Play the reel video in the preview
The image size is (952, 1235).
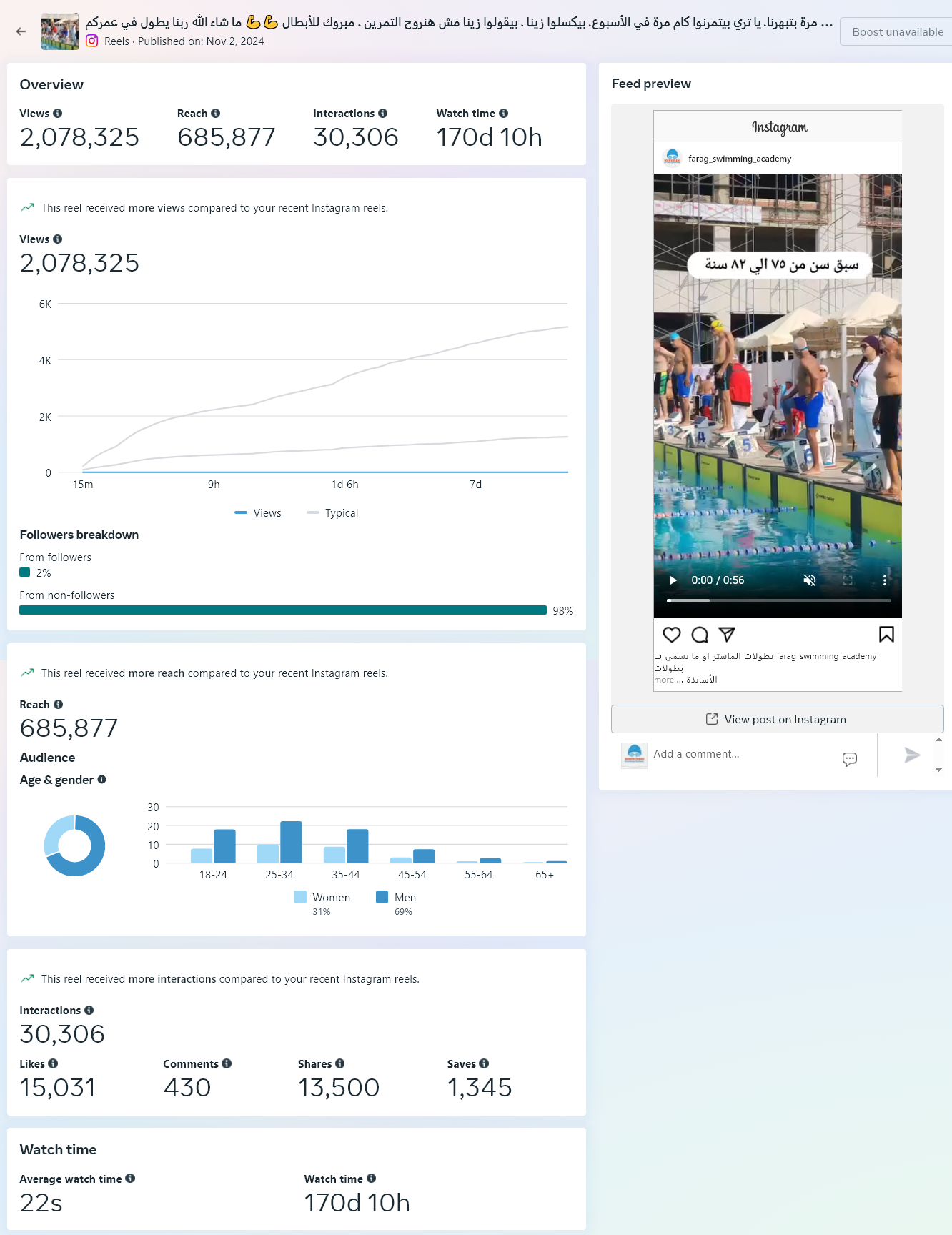pyautogui.click(x=673, y=580)
